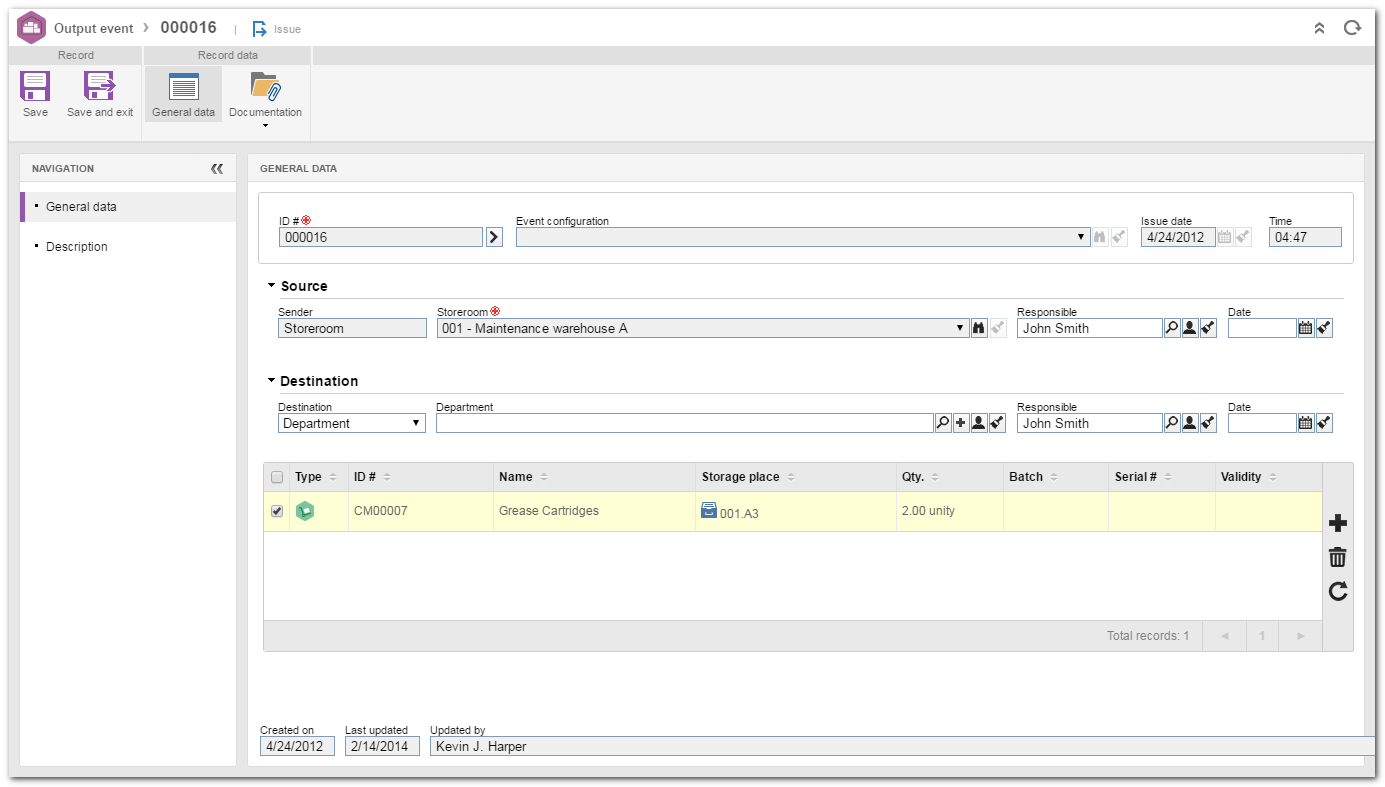Collapse the Source section
This screenshot has width=1385, height=787.
tap(271, 286)
